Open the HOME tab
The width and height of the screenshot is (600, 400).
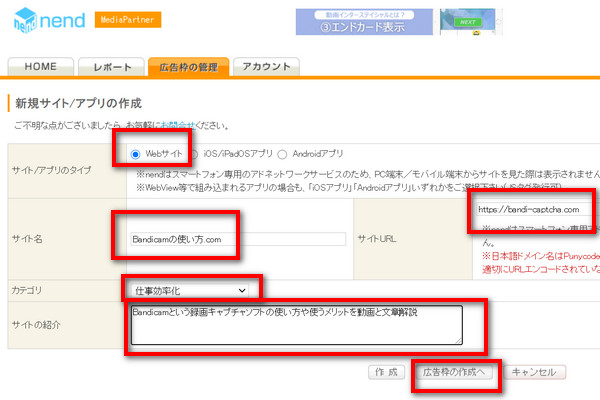click(41, 67)
